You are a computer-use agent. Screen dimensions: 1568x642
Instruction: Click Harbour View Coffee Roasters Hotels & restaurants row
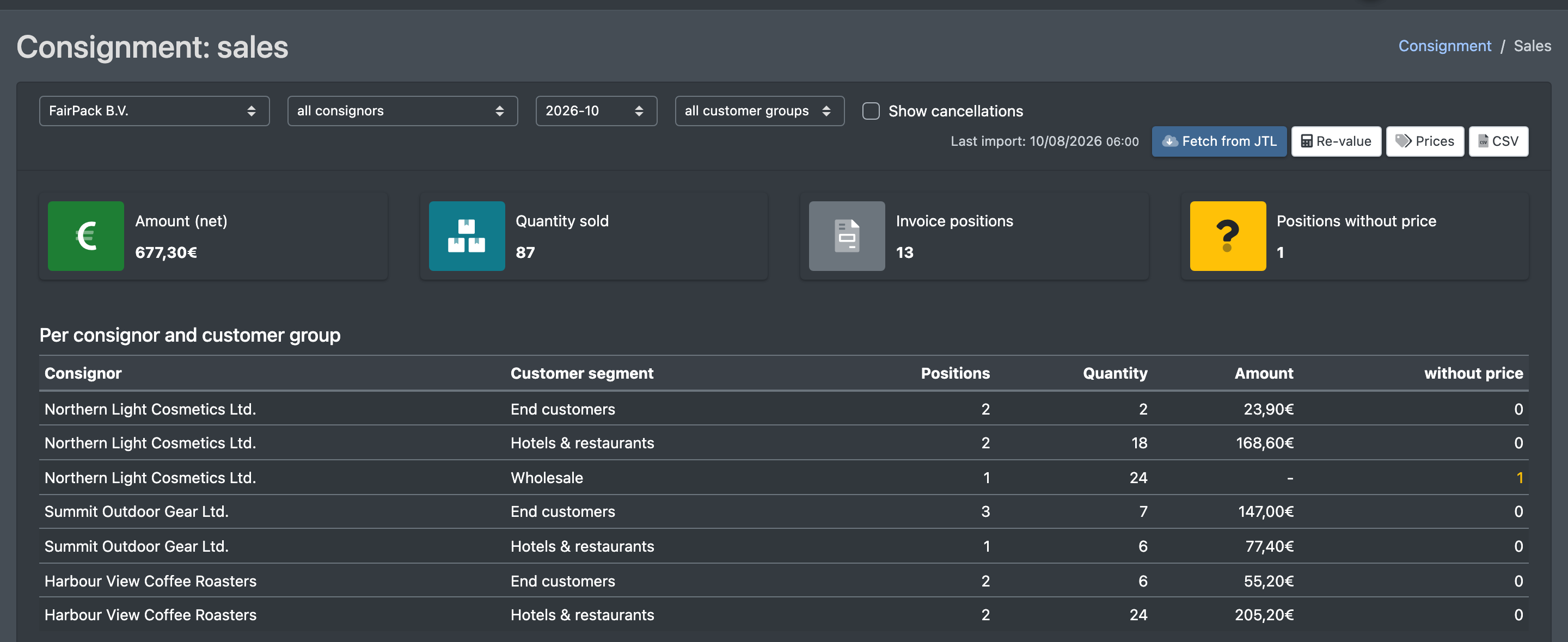coord(784,615)
